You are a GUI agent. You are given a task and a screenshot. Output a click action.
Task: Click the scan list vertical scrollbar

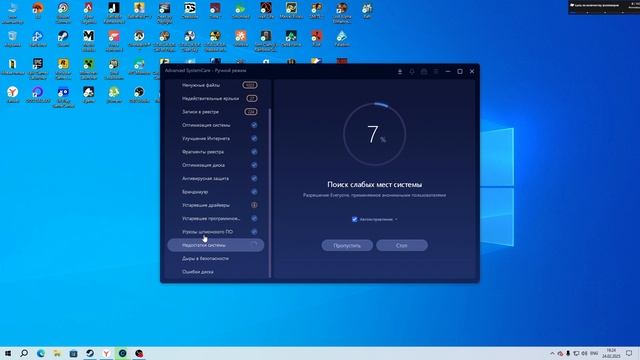click(270, 192)
